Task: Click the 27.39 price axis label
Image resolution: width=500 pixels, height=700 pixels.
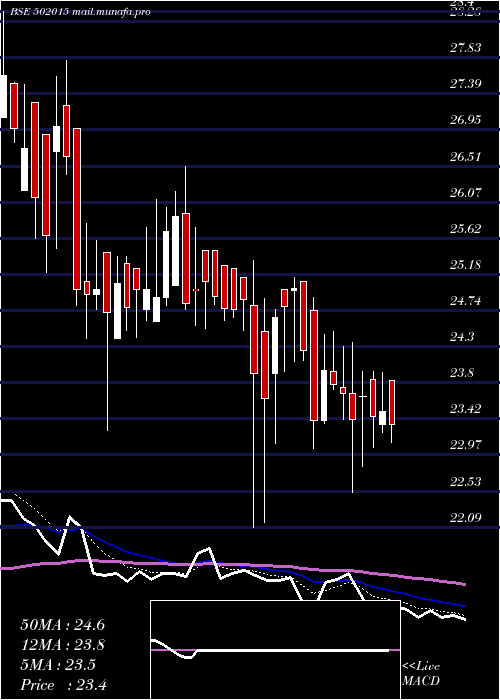Action: (x=465, y=83)
